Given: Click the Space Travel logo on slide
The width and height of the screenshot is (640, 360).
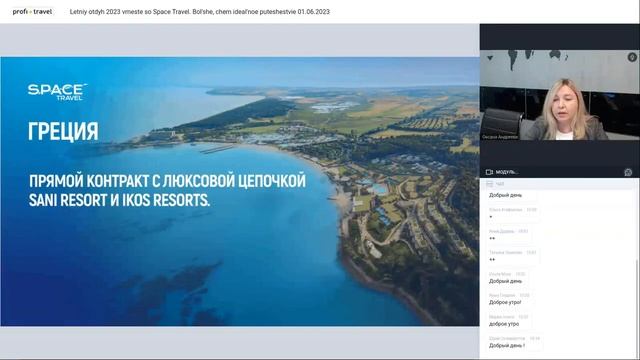Looking at the screenshot, I should [57, 92].
